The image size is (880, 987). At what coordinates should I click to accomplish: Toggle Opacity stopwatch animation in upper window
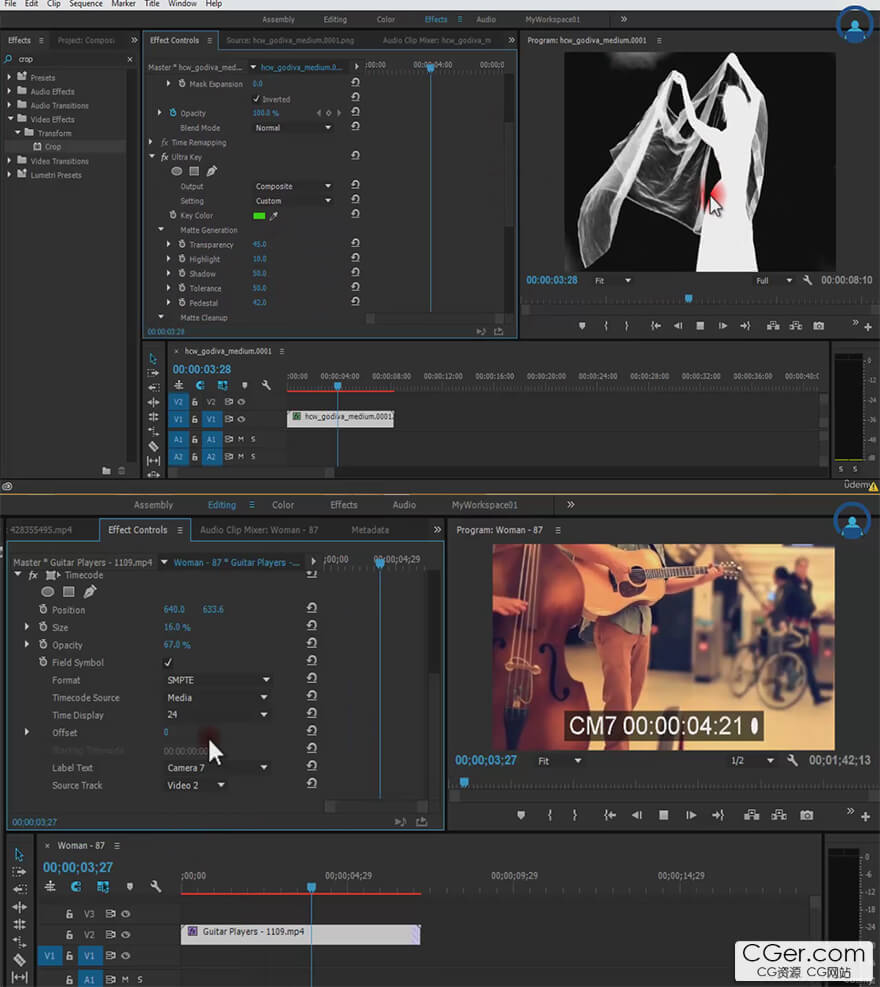tap(172, 113)
